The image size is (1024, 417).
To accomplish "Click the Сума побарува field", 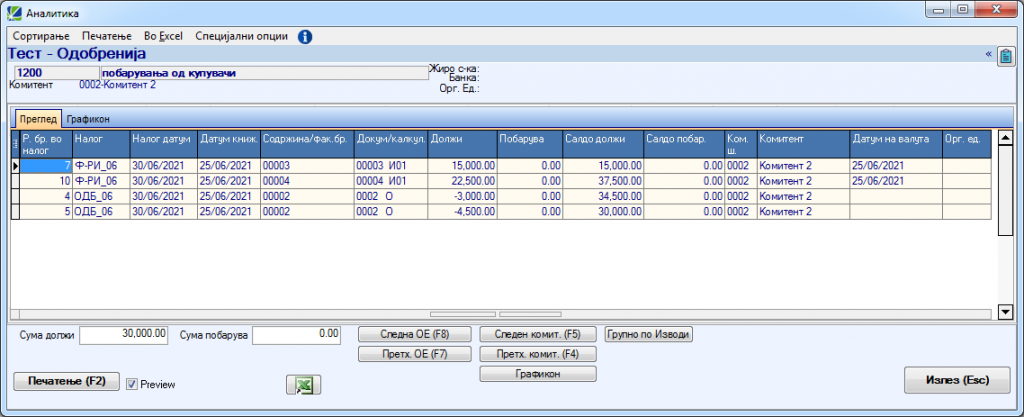I will coord(296,335).
